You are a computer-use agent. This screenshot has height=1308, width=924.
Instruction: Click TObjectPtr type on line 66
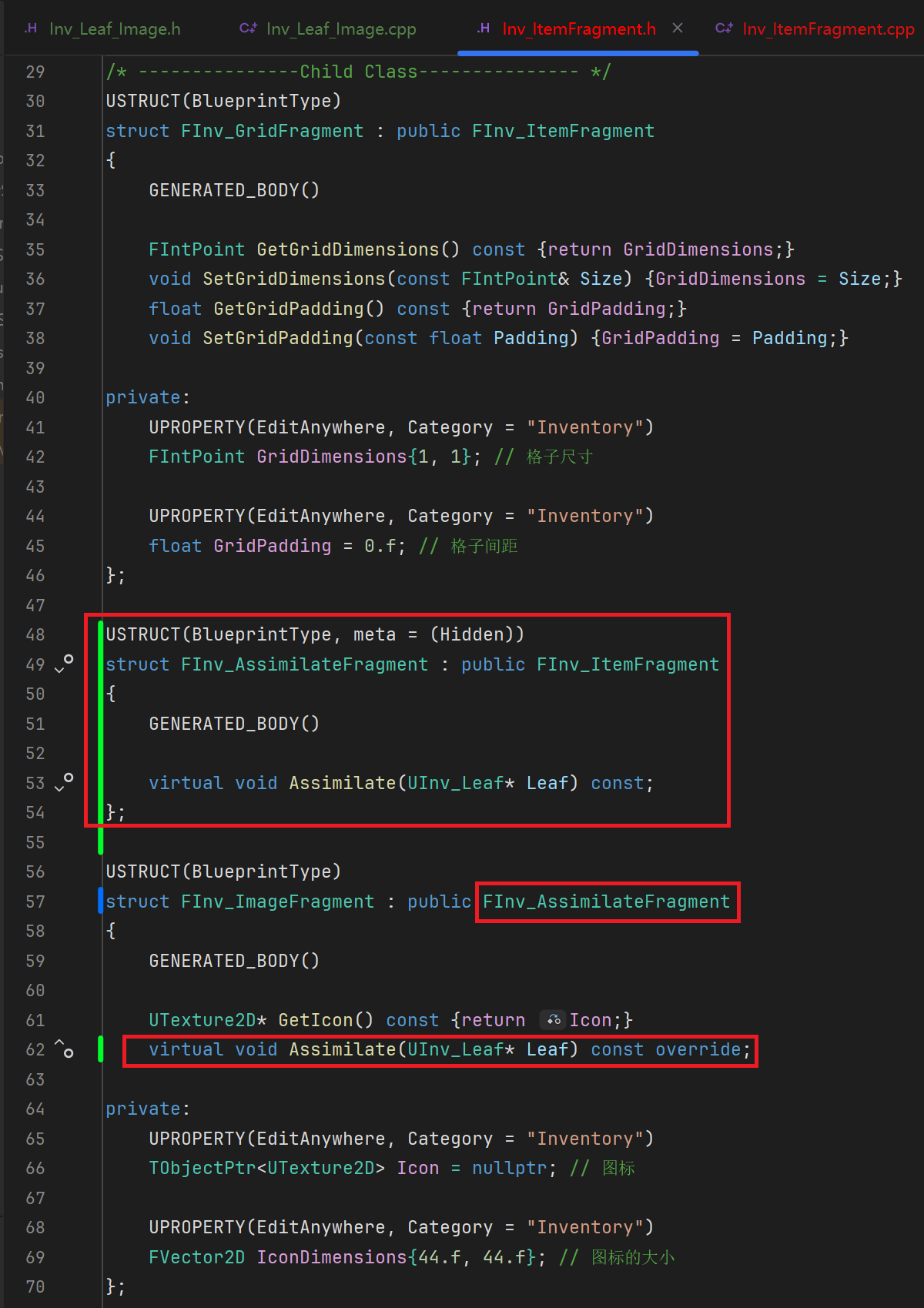click(x=203, y=1168)
